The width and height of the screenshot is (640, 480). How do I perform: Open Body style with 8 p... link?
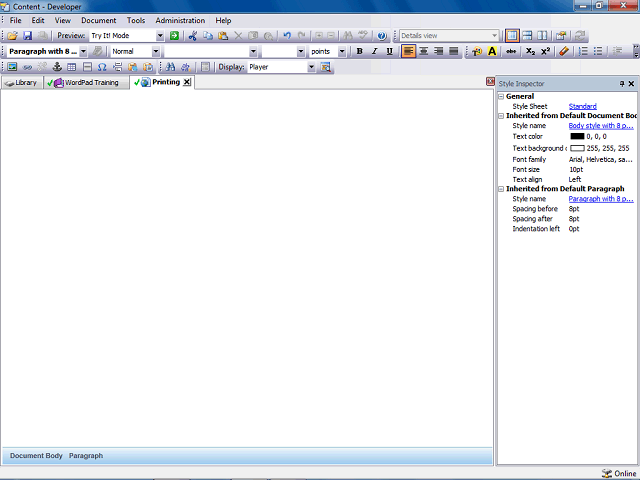coord(601,126)
